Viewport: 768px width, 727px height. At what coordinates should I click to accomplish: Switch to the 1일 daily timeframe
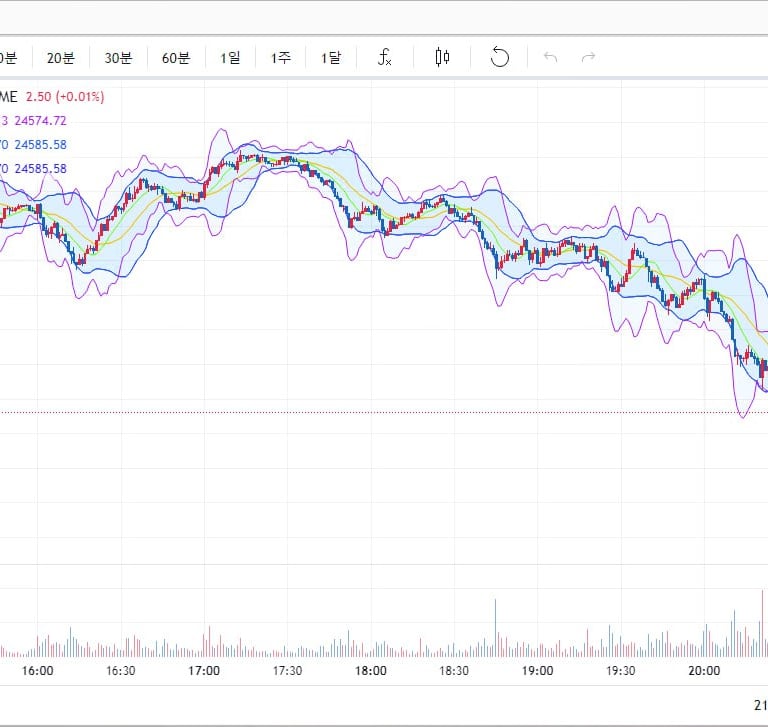230,58
